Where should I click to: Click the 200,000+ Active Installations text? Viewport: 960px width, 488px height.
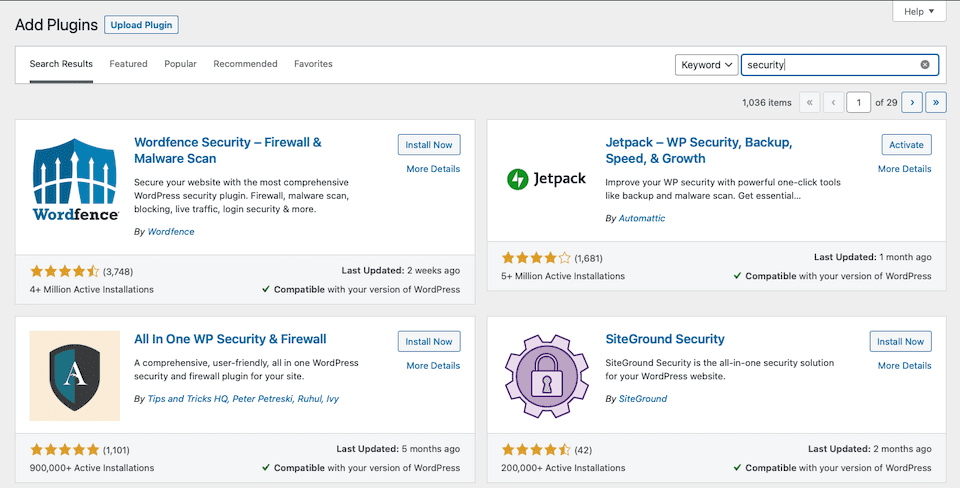(563, 468)
